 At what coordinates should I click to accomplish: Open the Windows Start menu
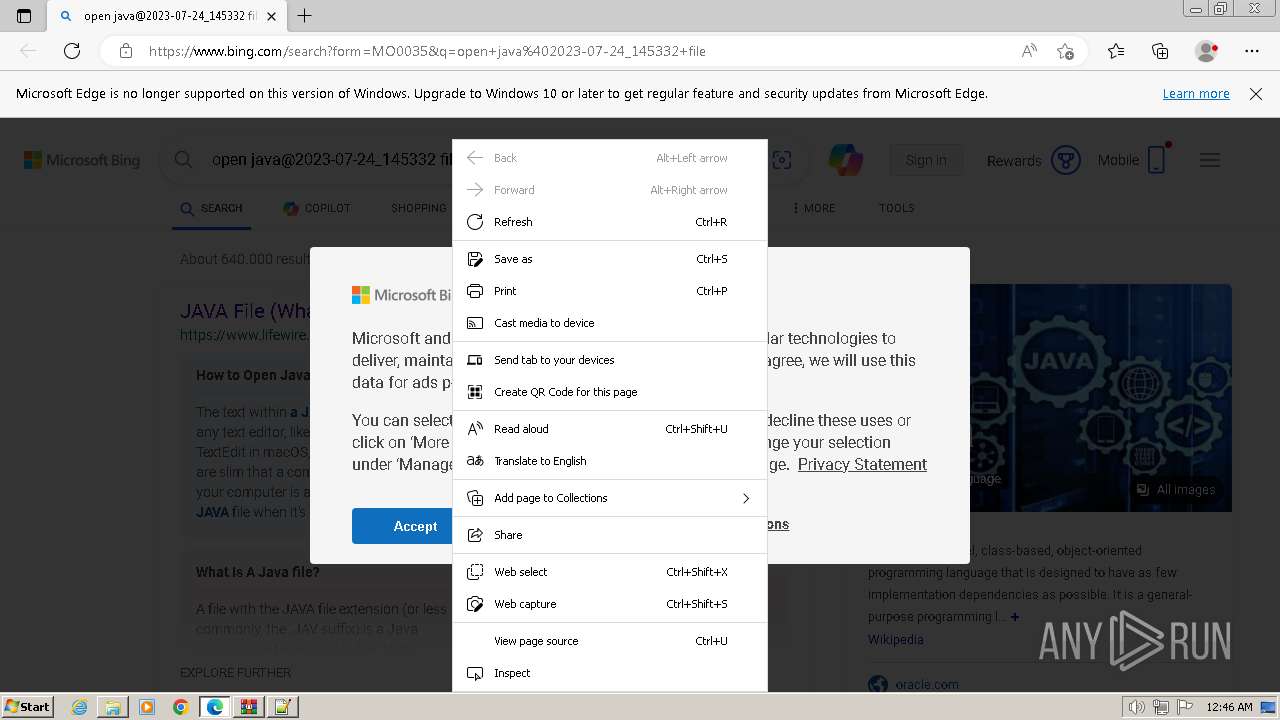tap(27, 706)
